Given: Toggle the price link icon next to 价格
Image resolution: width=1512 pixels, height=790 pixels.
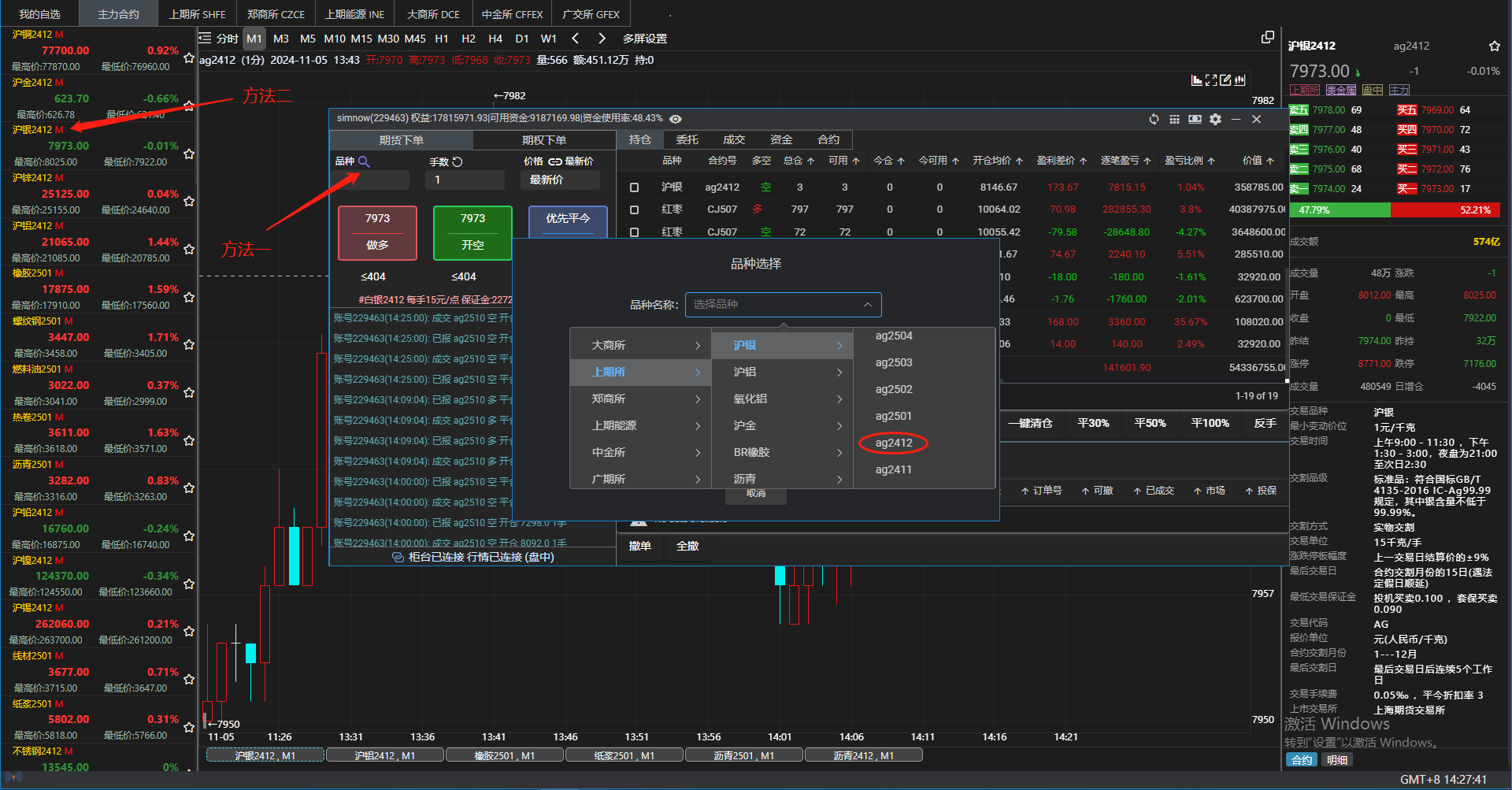Looking at the screenshot, I should pyautogui.click(x=555, y=161).
